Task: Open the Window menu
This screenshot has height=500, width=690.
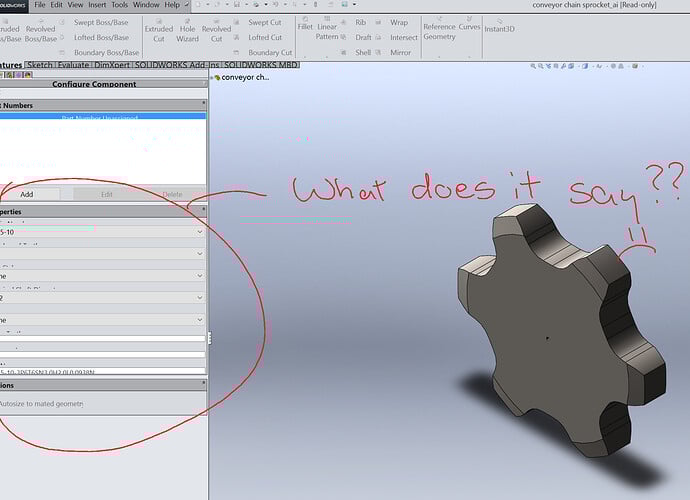Action: (146, 5)
